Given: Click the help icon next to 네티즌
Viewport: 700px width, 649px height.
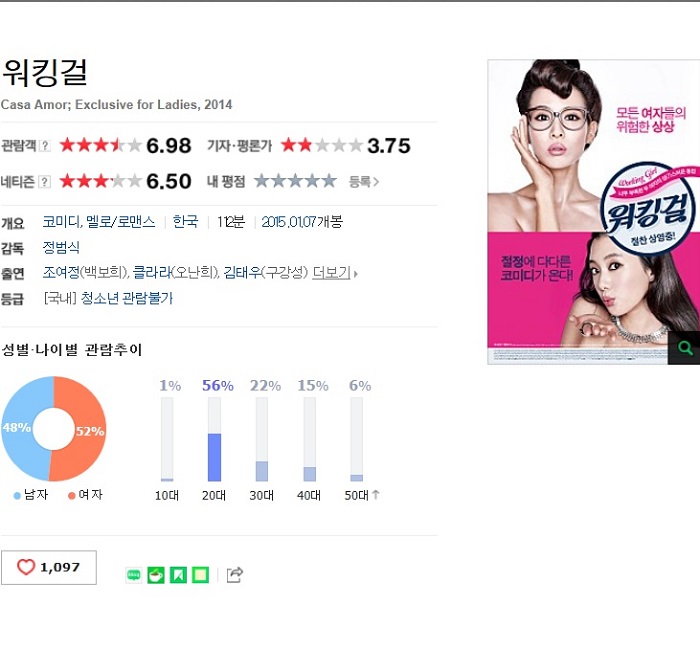Looking at the screenshot, I should [45, 182].
